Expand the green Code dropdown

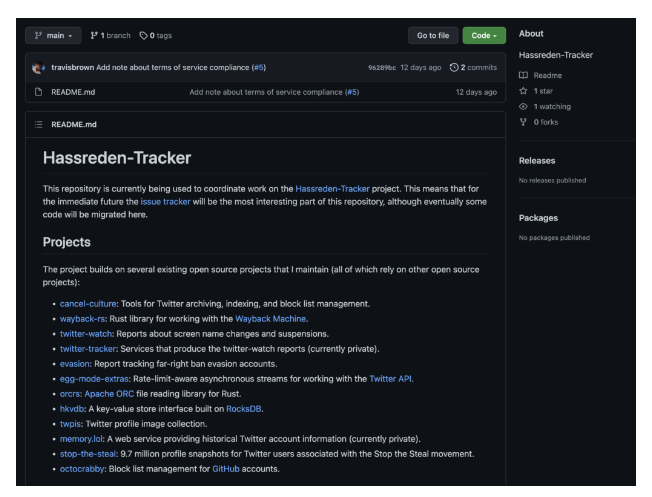pyautogui.click(x=482, y=36)
